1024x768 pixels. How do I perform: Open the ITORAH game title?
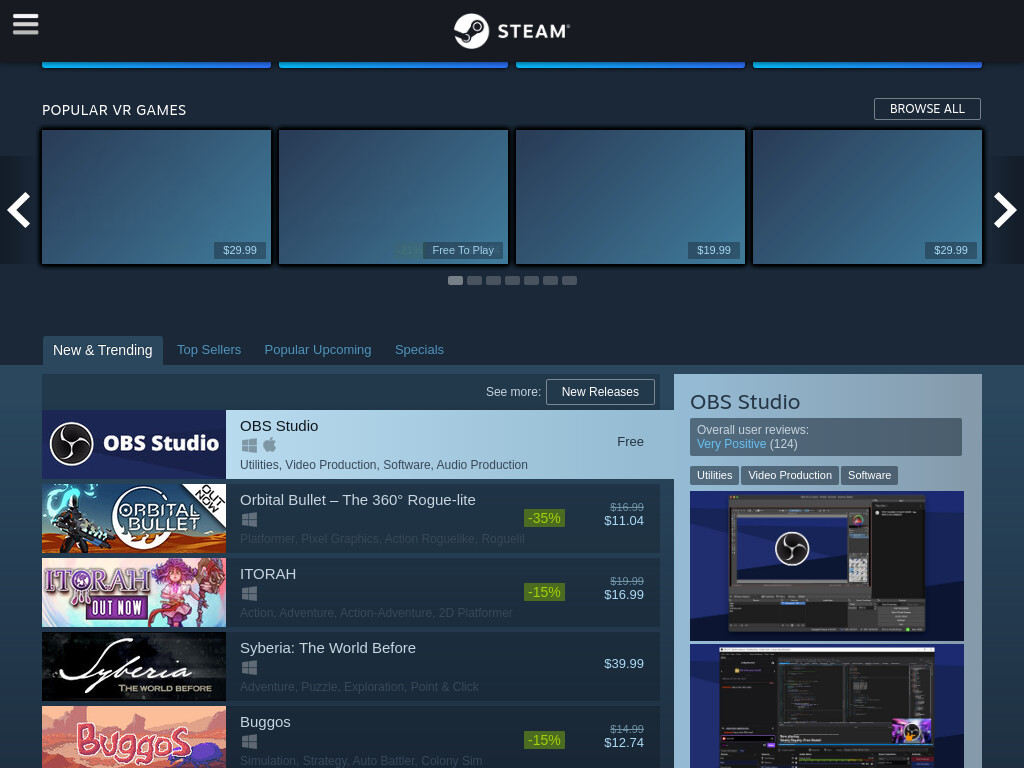268,574
